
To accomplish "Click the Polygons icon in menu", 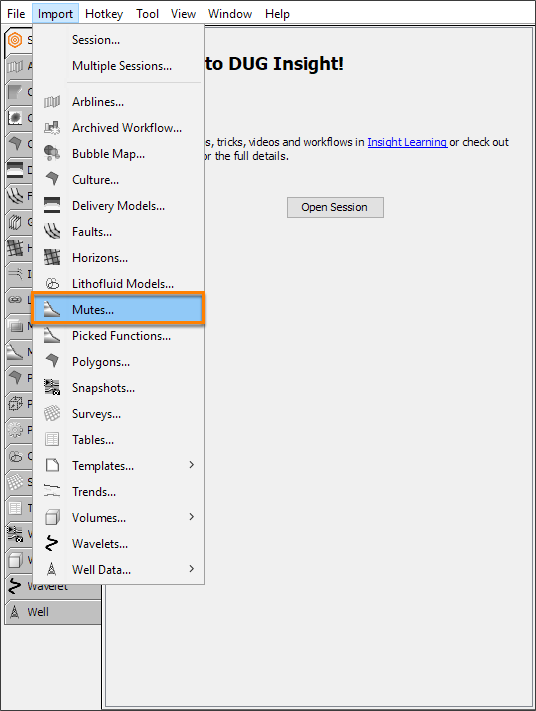I will pos(52,361).
